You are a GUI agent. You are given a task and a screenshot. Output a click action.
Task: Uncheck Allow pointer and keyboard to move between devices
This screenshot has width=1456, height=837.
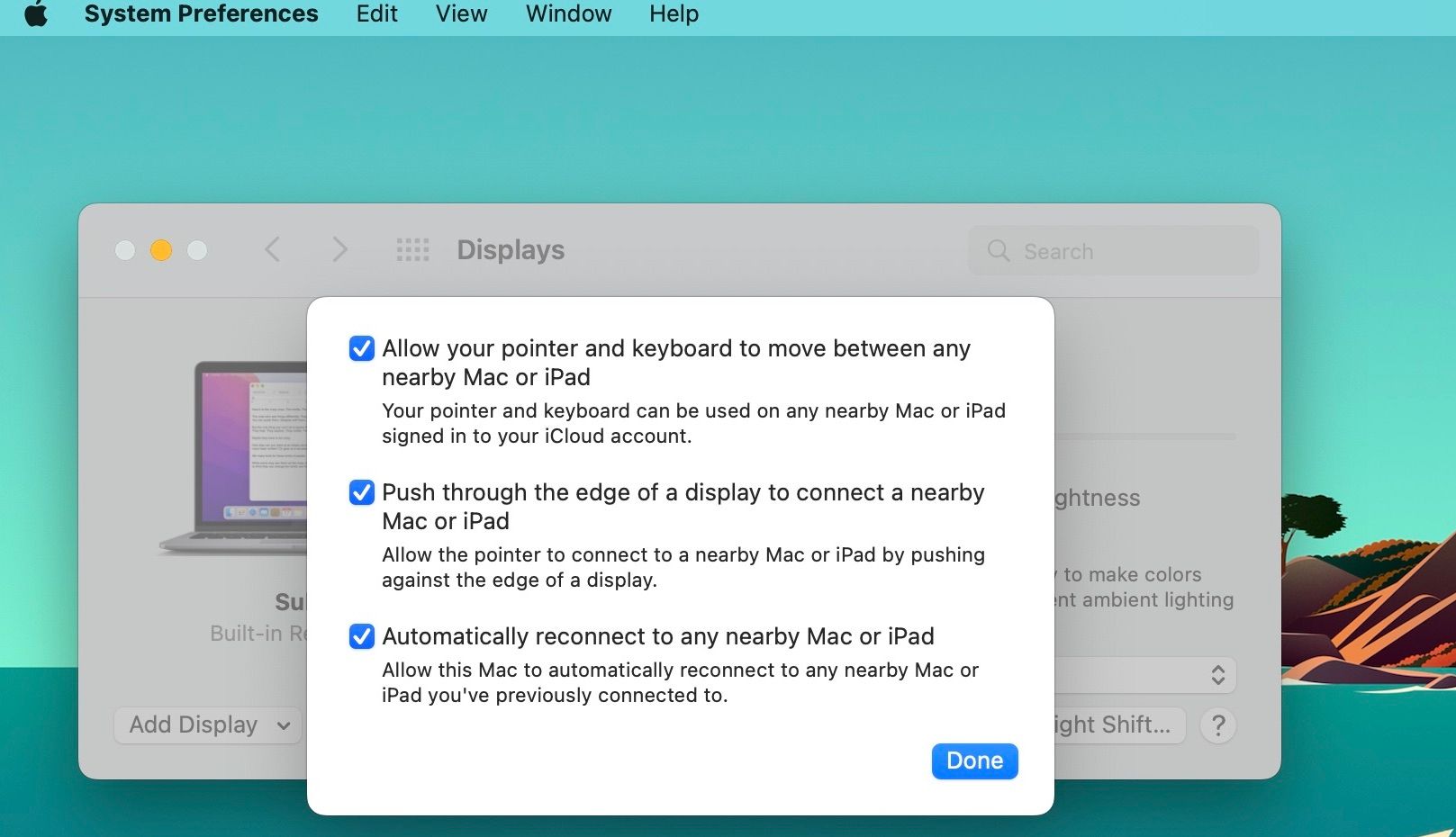pyautogui.click(x=362, y=348)
